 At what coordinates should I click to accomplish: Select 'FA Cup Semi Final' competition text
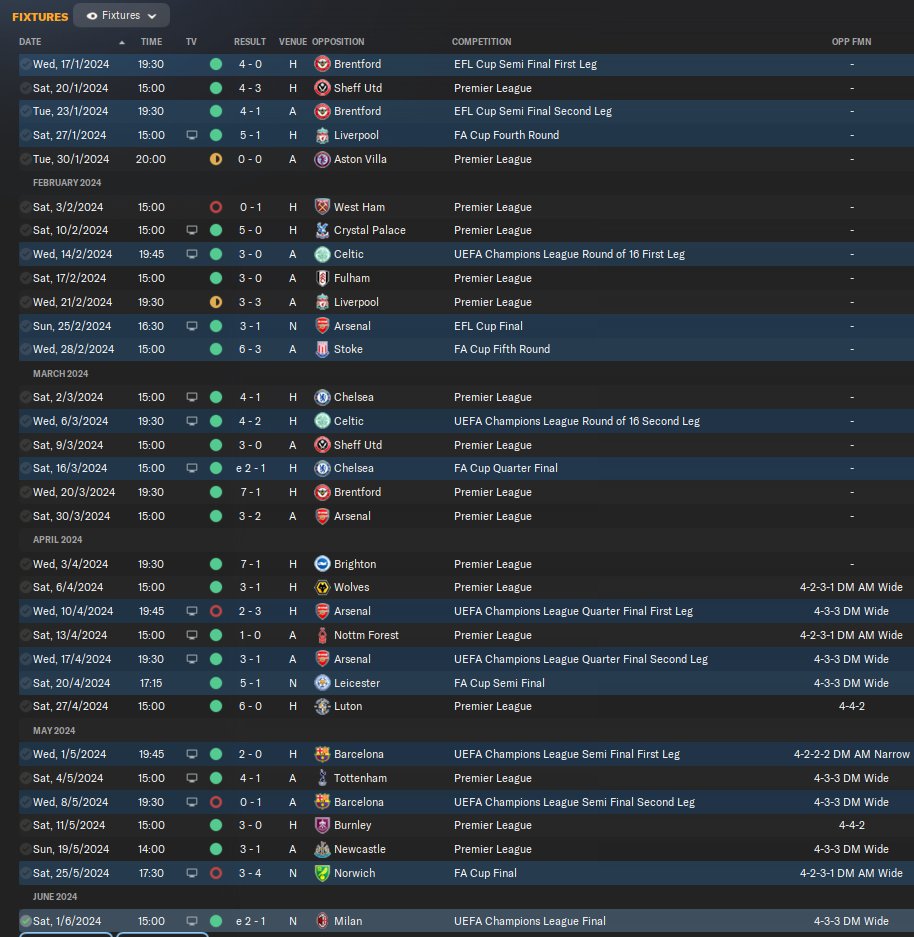[499, 682]
